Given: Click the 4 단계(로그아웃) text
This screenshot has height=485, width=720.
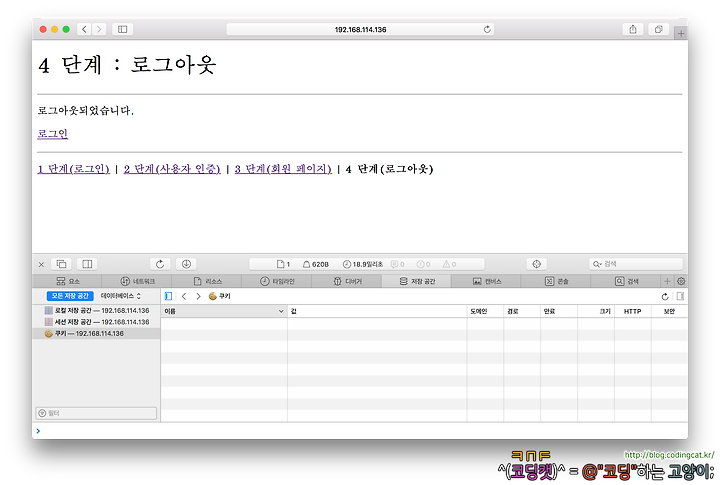Looking at the screenshot, I should click(389, 169).
